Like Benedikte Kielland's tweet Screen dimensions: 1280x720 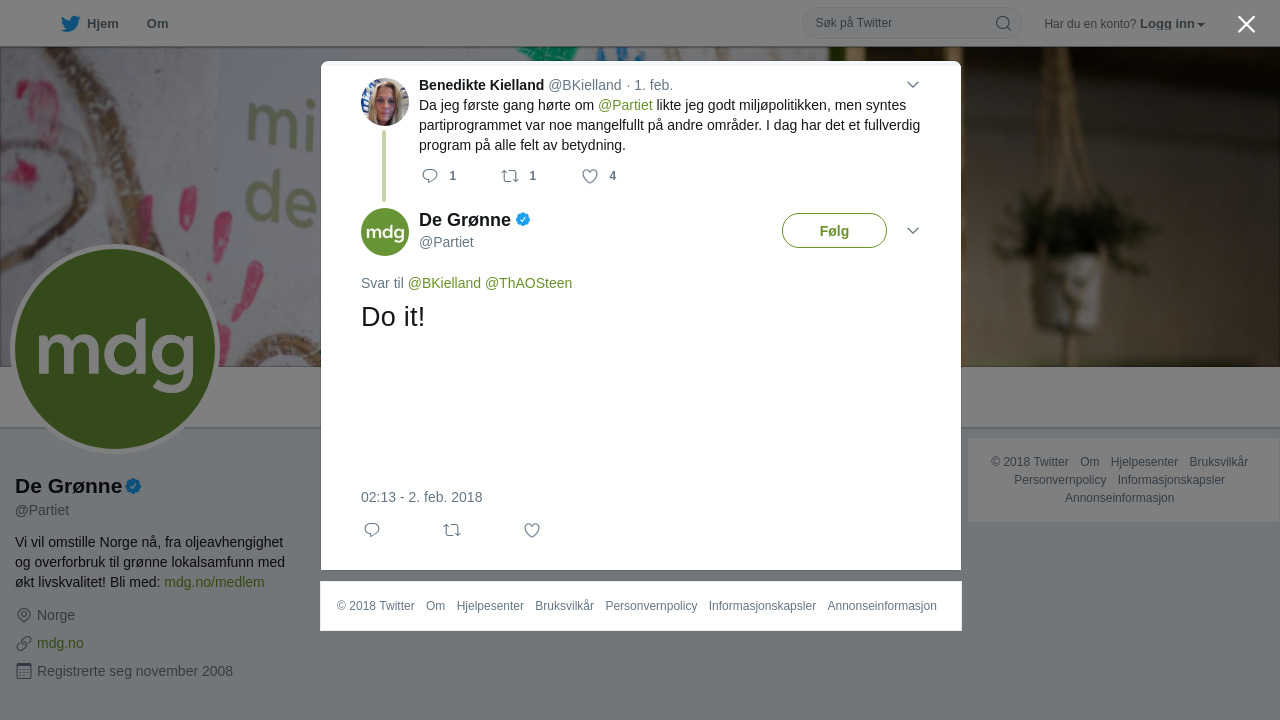click(590, 176)
